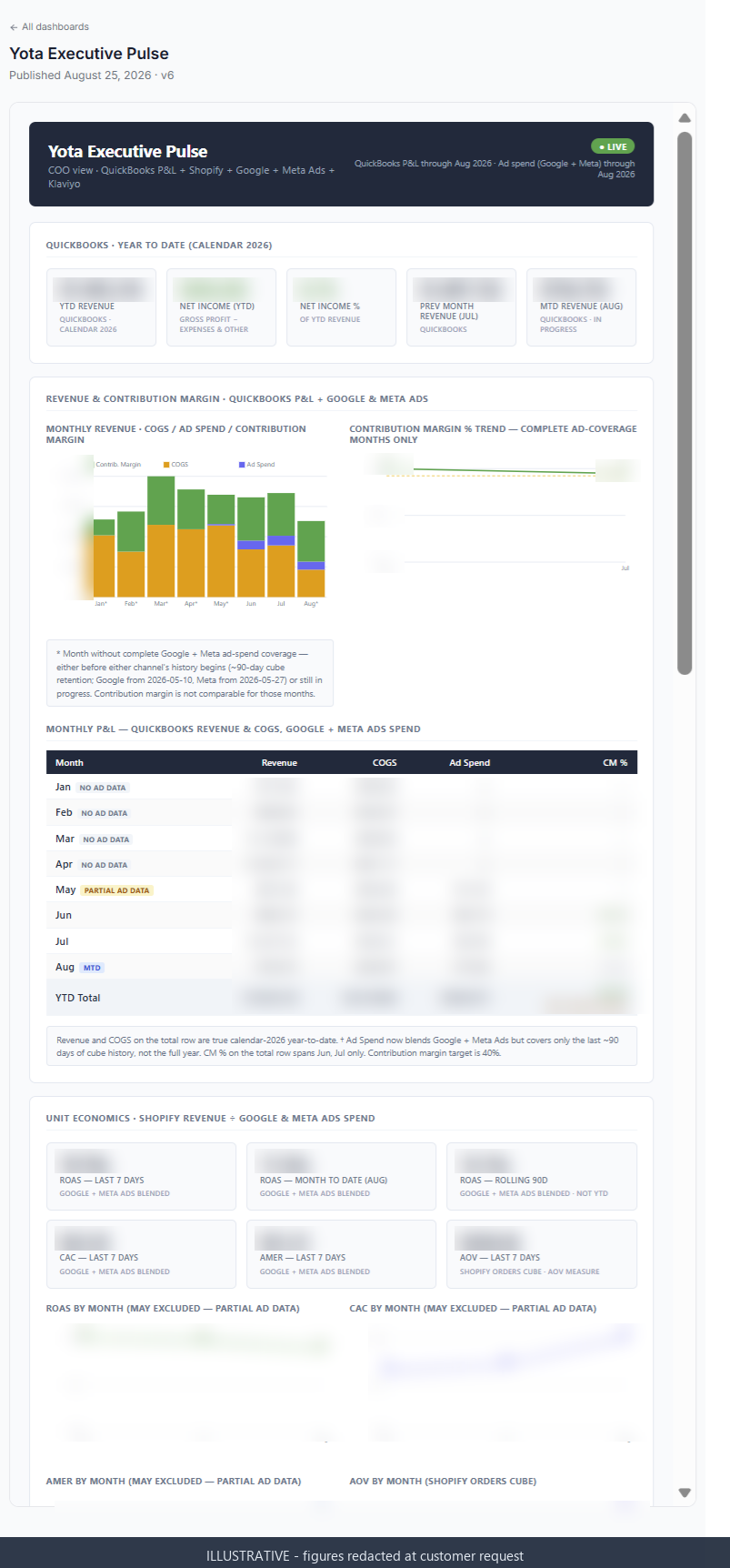Open the AMER — Last 7 Days card

tap(341, 1254)
